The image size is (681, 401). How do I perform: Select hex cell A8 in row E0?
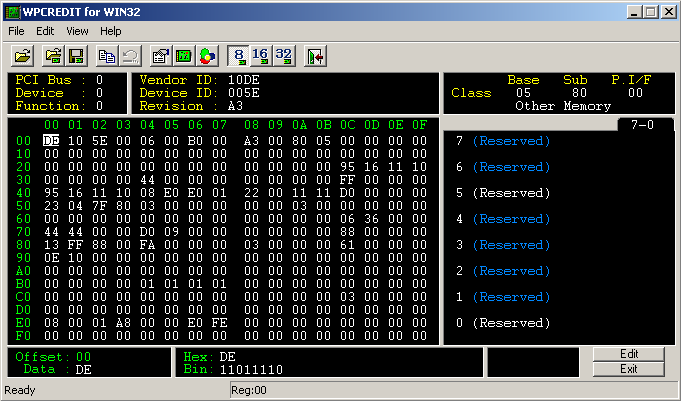[123, 323]
